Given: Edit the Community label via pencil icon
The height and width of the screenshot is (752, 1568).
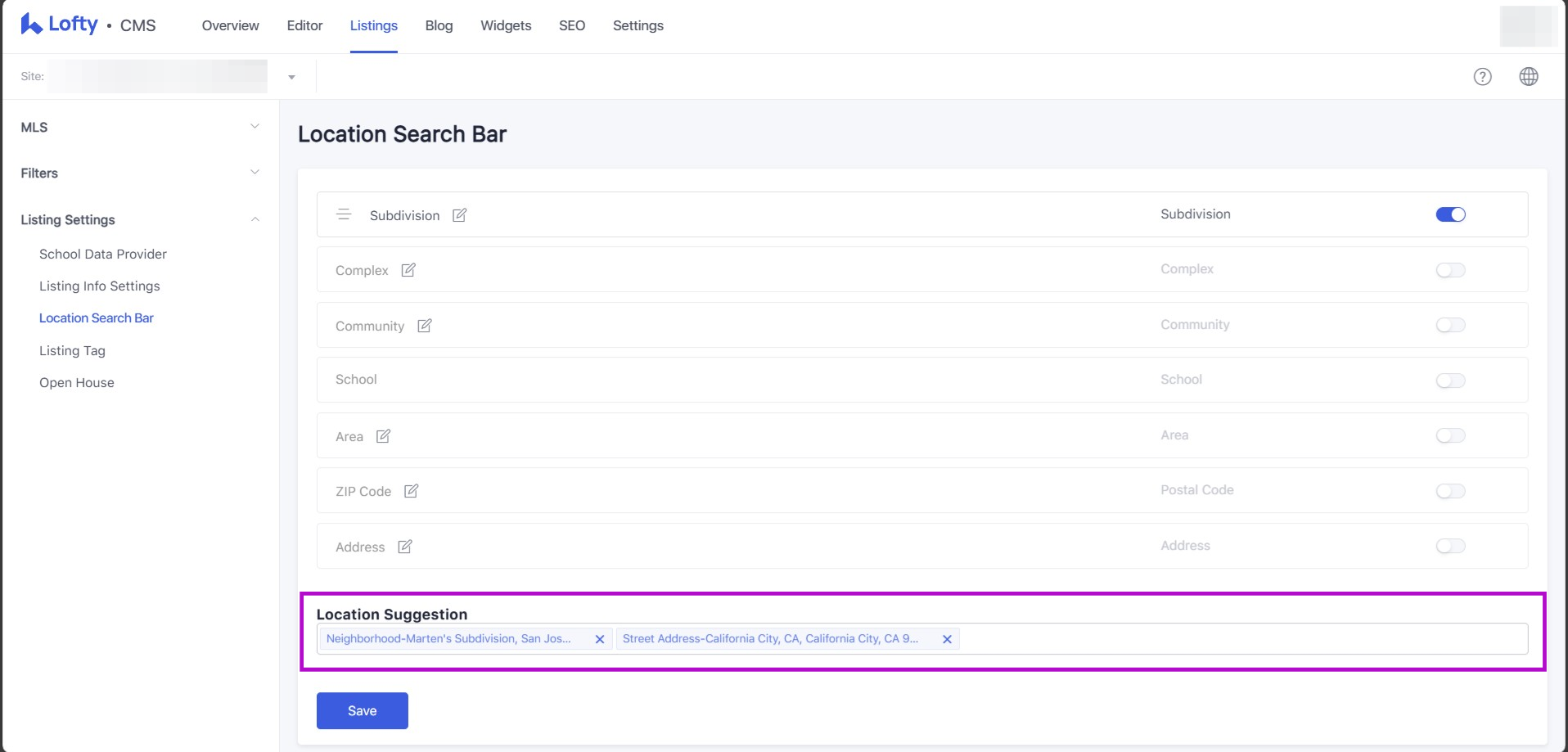Looking at the screenshot, I should coord(424,326).
